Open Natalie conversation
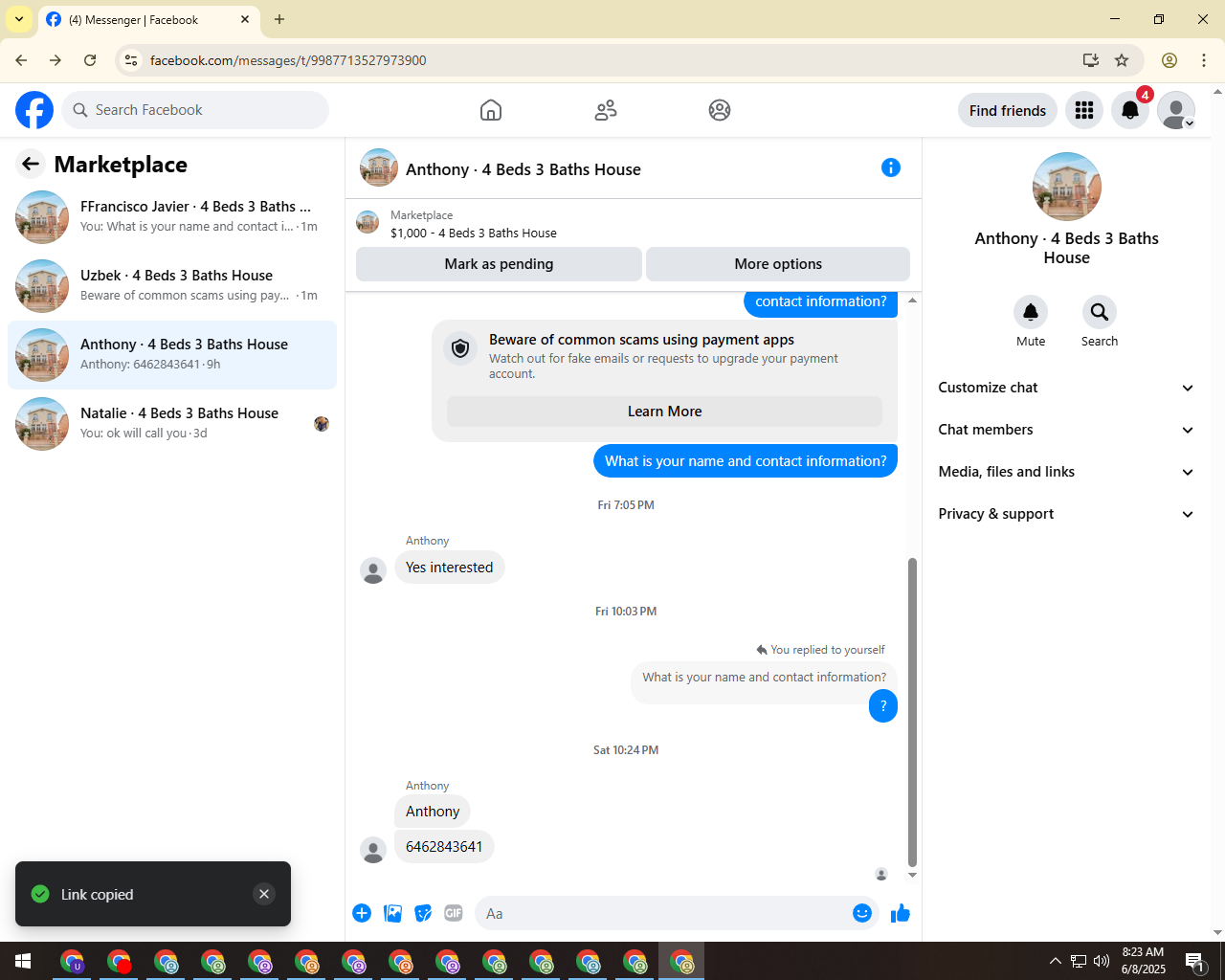Viewport: 1225px width, 980px height. (x=172, y=424)
